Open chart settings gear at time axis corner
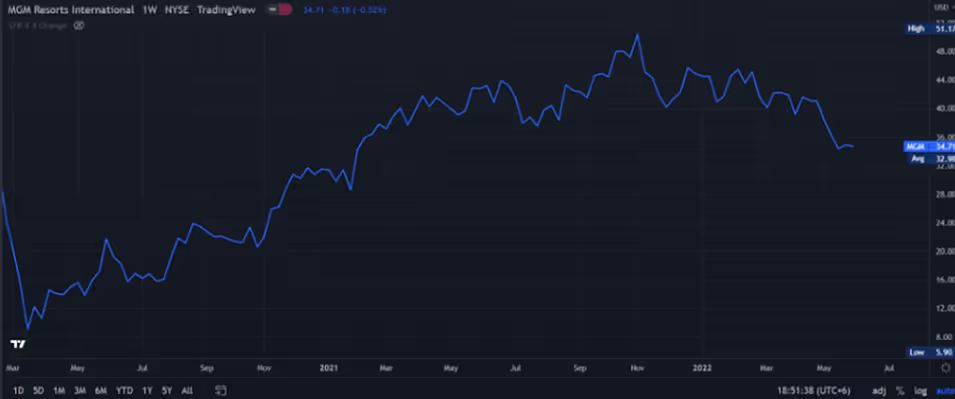 pyautogui.click(x=945, y=368)
